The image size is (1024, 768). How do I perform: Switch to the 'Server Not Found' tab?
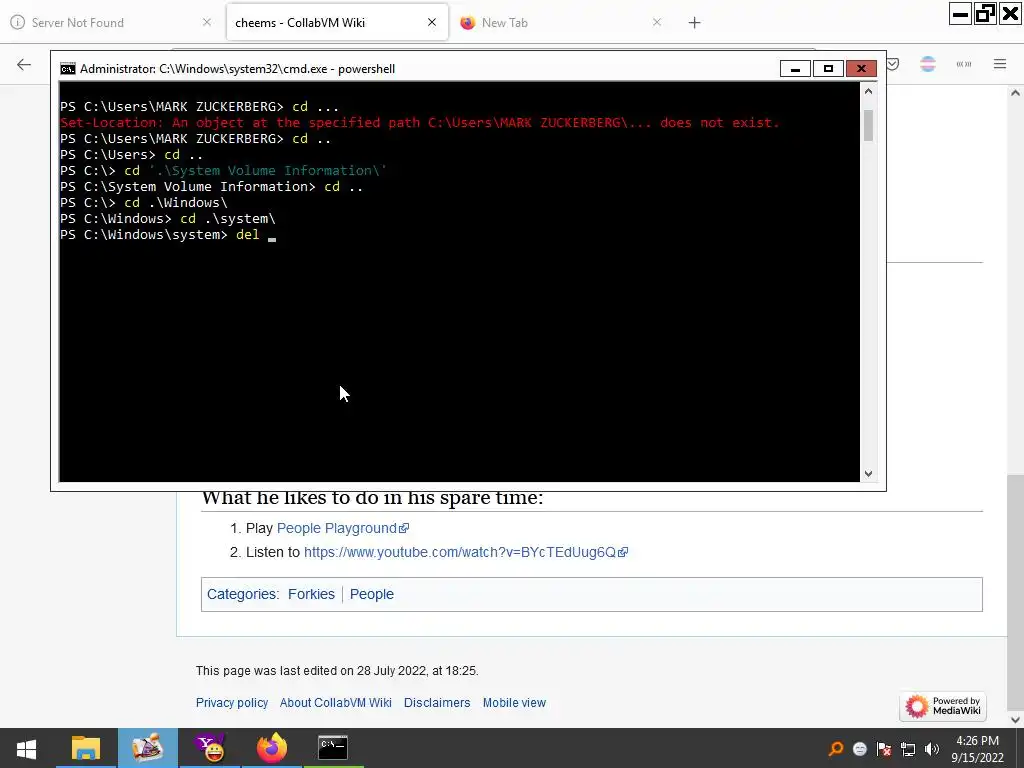(112, 22)
